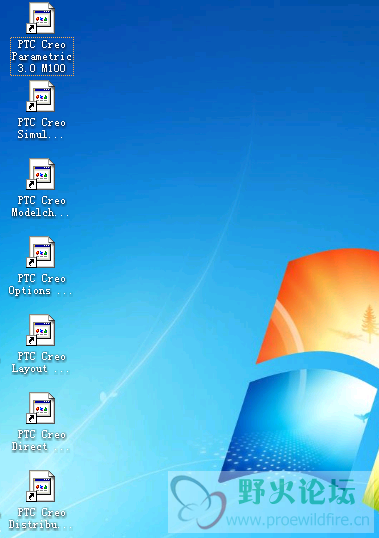Click the "PTC Creo Options ..." label text
The image size is (379, 538).
[40, 284]
